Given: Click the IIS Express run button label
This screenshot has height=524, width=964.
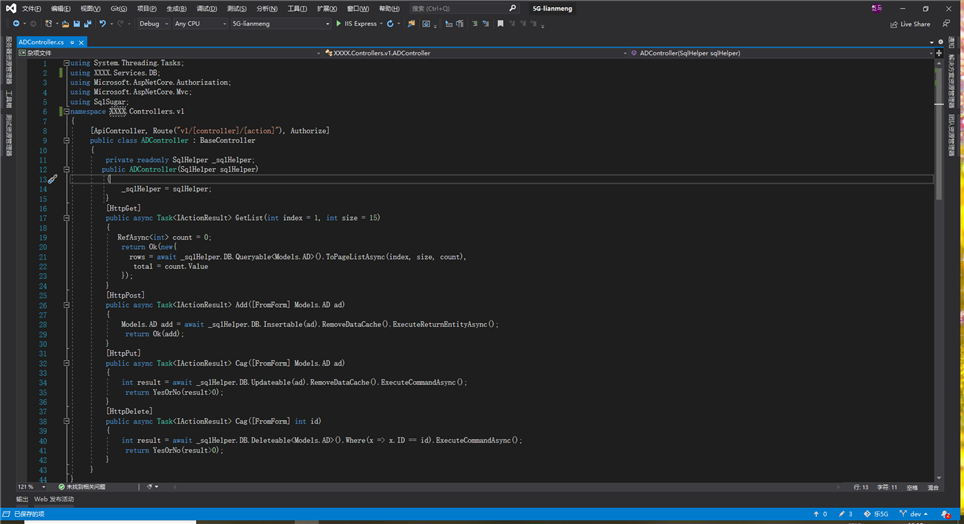Looking at the screenshot, I should 360,24.
